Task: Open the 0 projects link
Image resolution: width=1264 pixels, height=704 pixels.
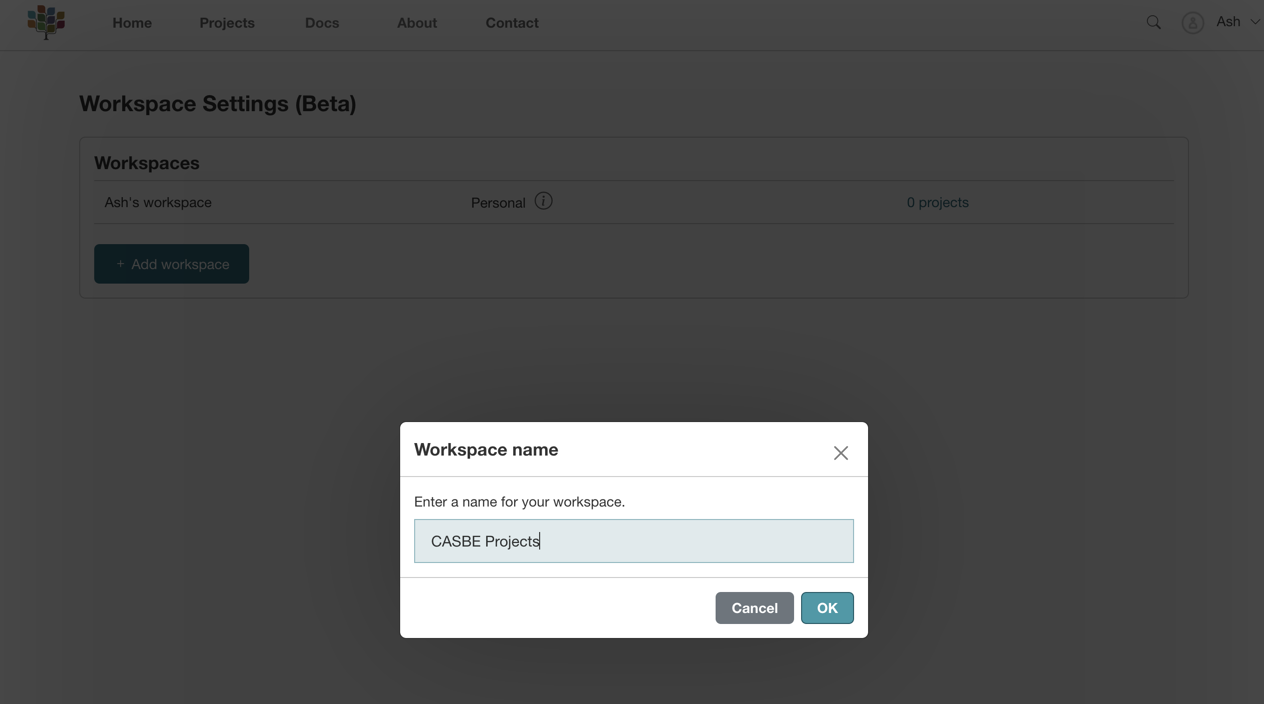Action: click(937, 202)
